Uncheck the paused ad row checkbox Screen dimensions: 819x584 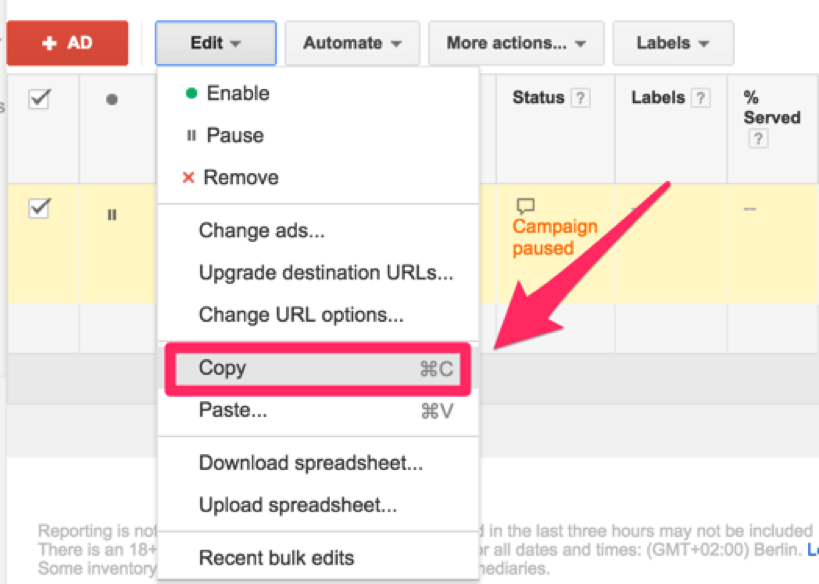pyautogui.click(x=40, y=208)
